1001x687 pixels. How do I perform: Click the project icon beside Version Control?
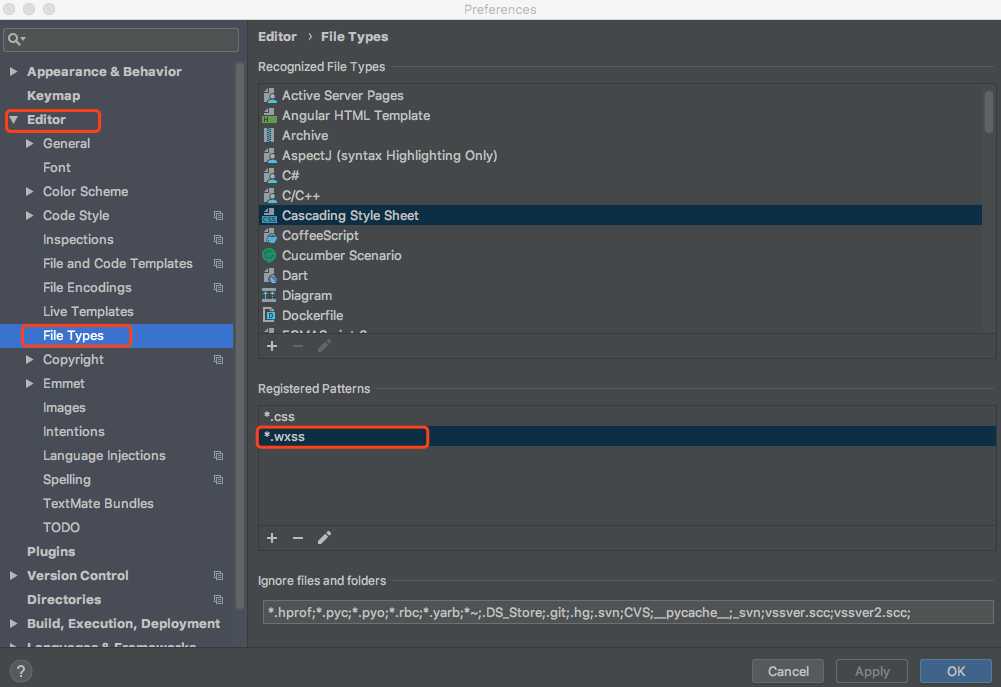[218, 576]
